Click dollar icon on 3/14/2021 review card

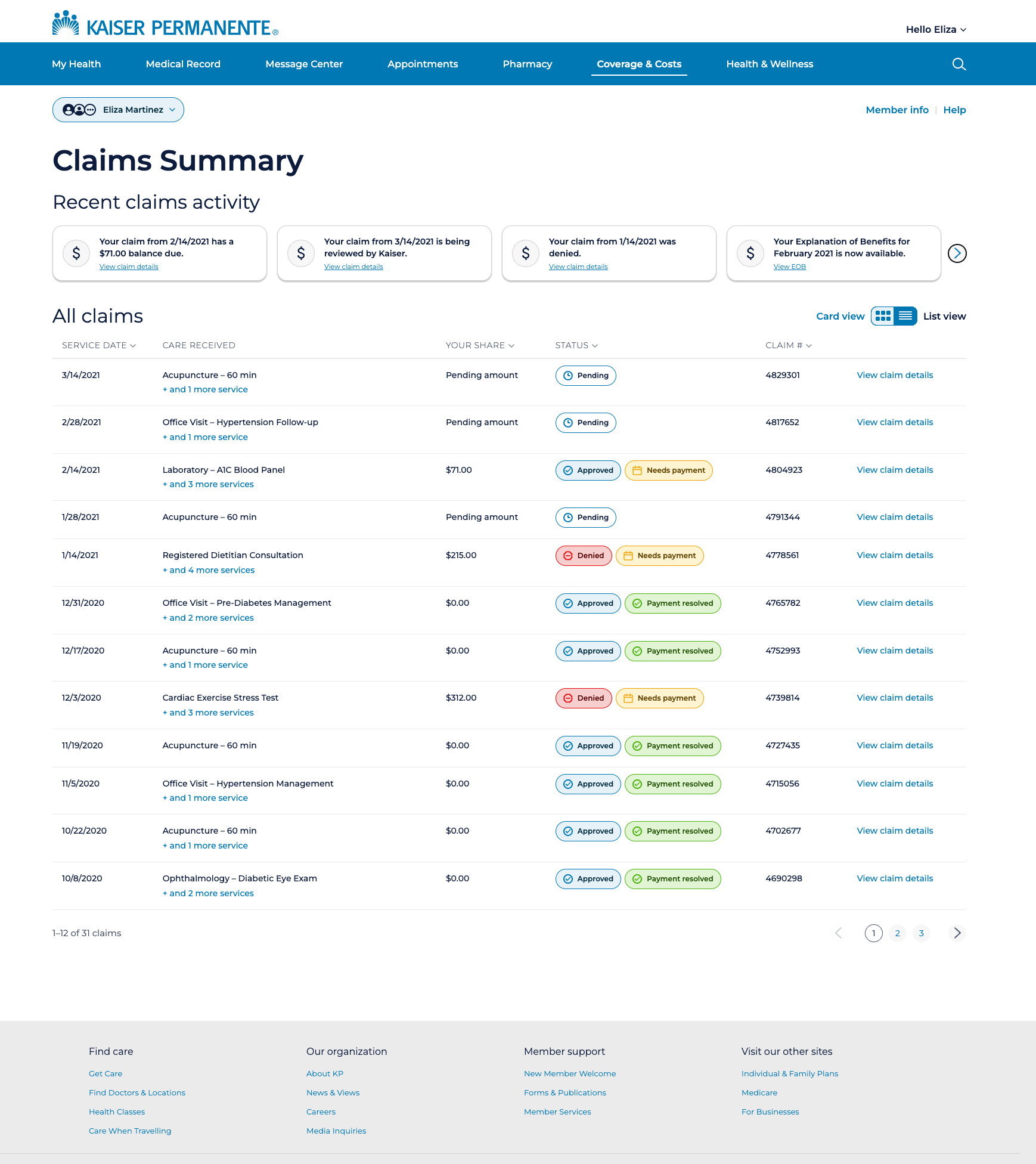(301, 253)
